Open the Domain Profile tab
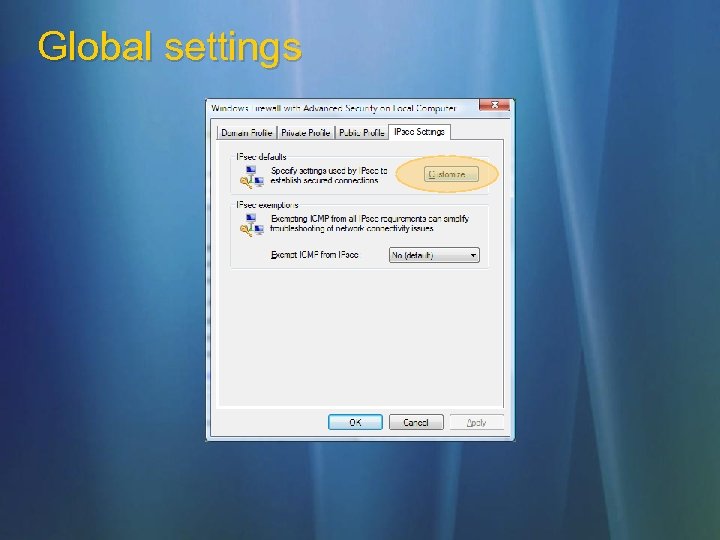 click(x=247, y=133)
